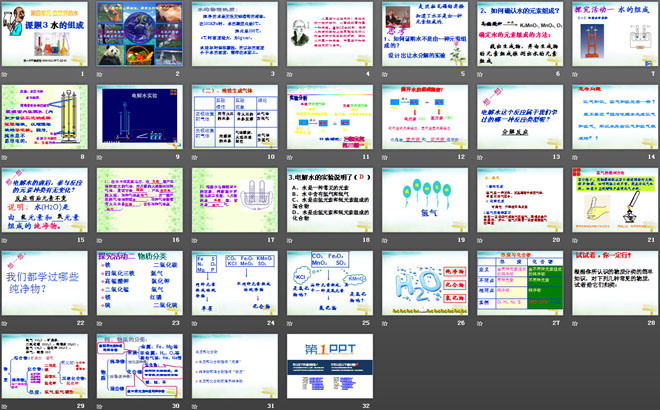
Task: Select slide 14 '思考问题'
Action: (615, 117)
